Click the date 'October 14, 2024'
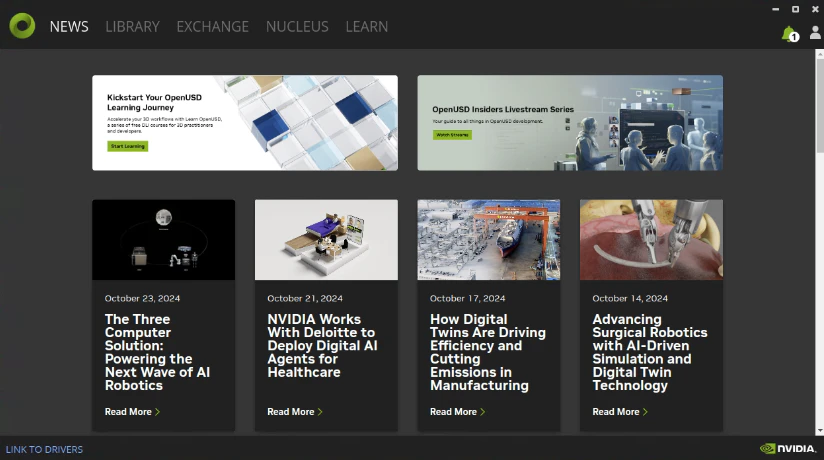Screen dimensions: 824x460 coord(630,299)
